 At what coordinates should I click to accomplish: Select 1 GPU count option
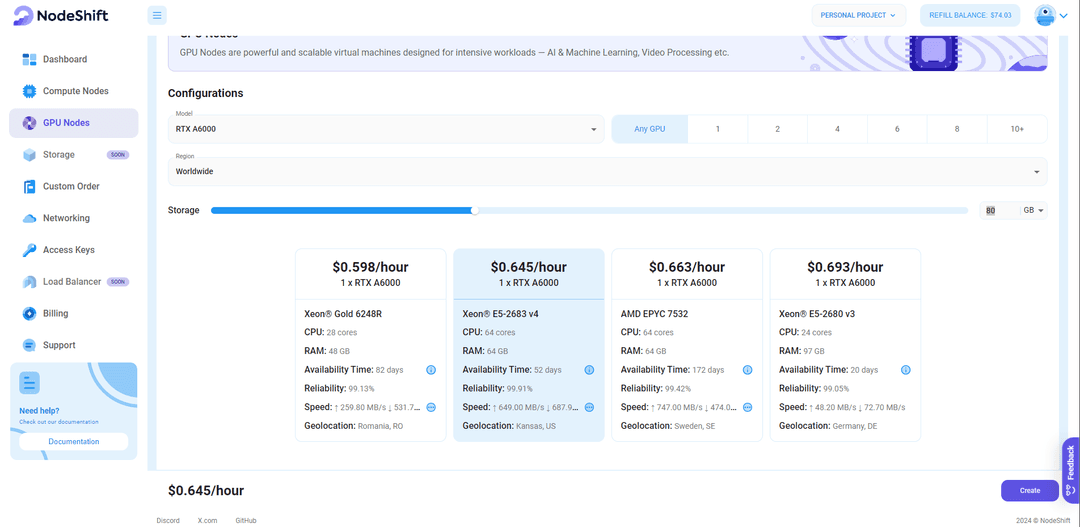pos(718,129)
